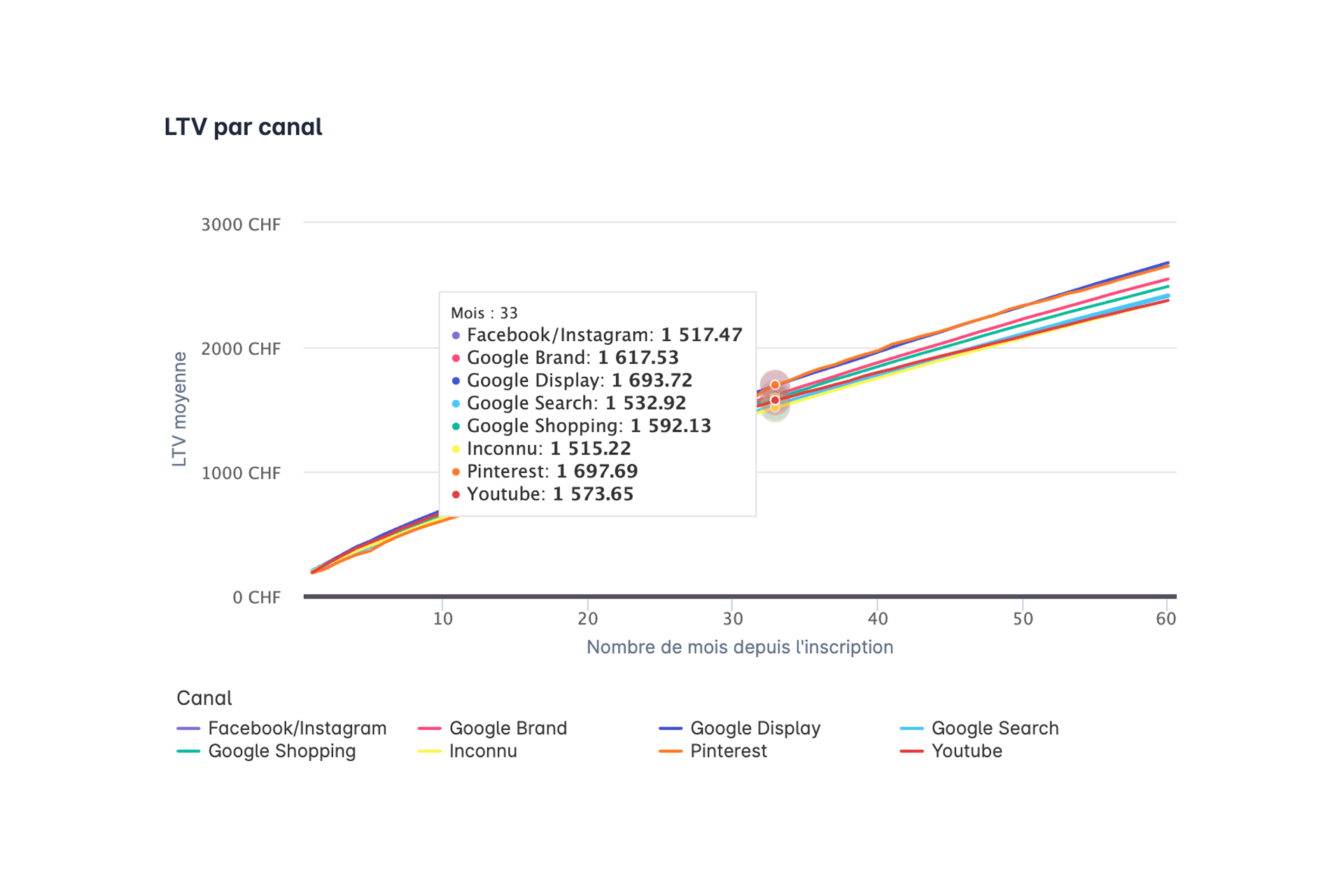Image resolution: width=1344 pixels, height=896 pixels.
Task: Click the purple Facebook/Instagram legend line swatch
Action: click(188, 729)
